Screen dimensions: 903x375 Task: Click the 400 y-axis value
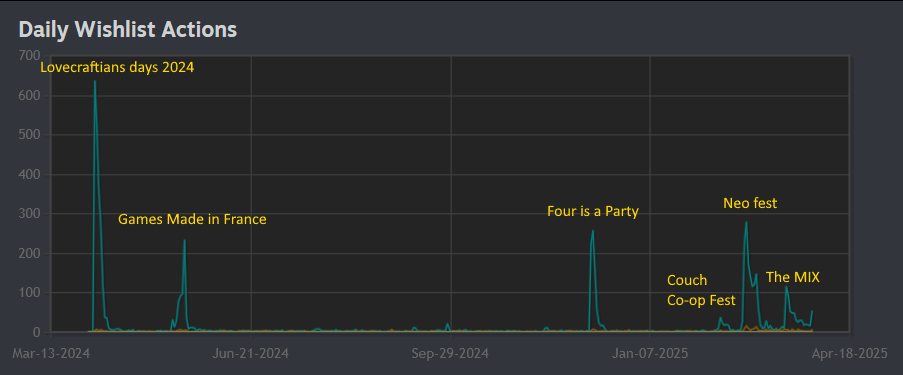[30, 174]
